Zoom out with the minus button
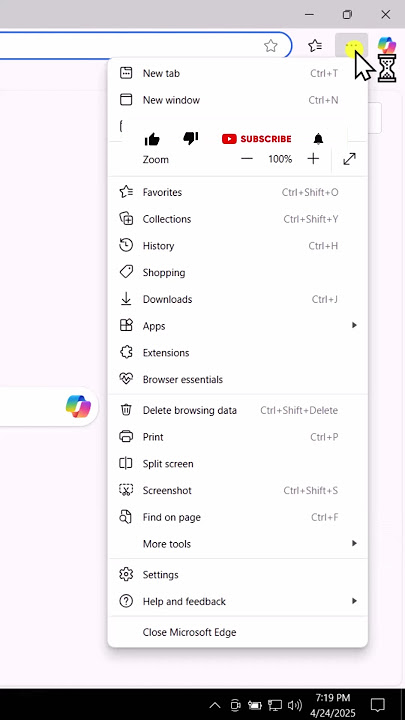The width and height of the screenshot is (405, 720). tap(247, 159)
